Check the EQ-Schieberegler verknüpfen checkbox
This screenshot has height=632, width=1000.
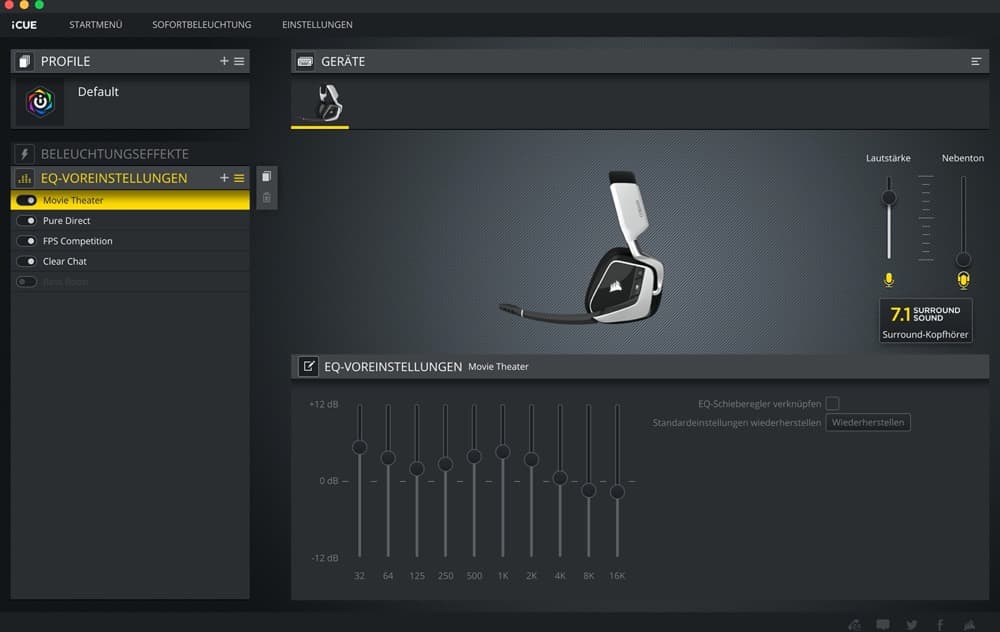832,403
